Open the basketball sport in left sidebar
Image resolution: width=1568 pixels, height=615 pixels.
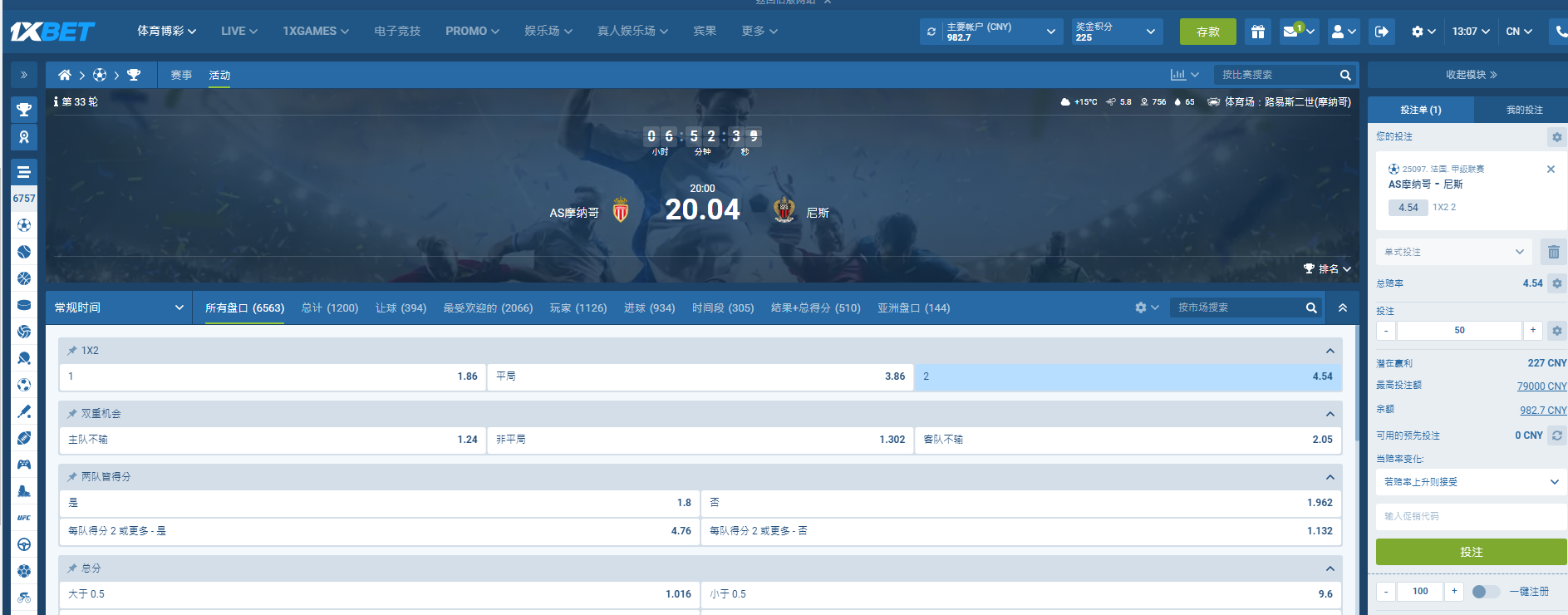tap(24, 278)
